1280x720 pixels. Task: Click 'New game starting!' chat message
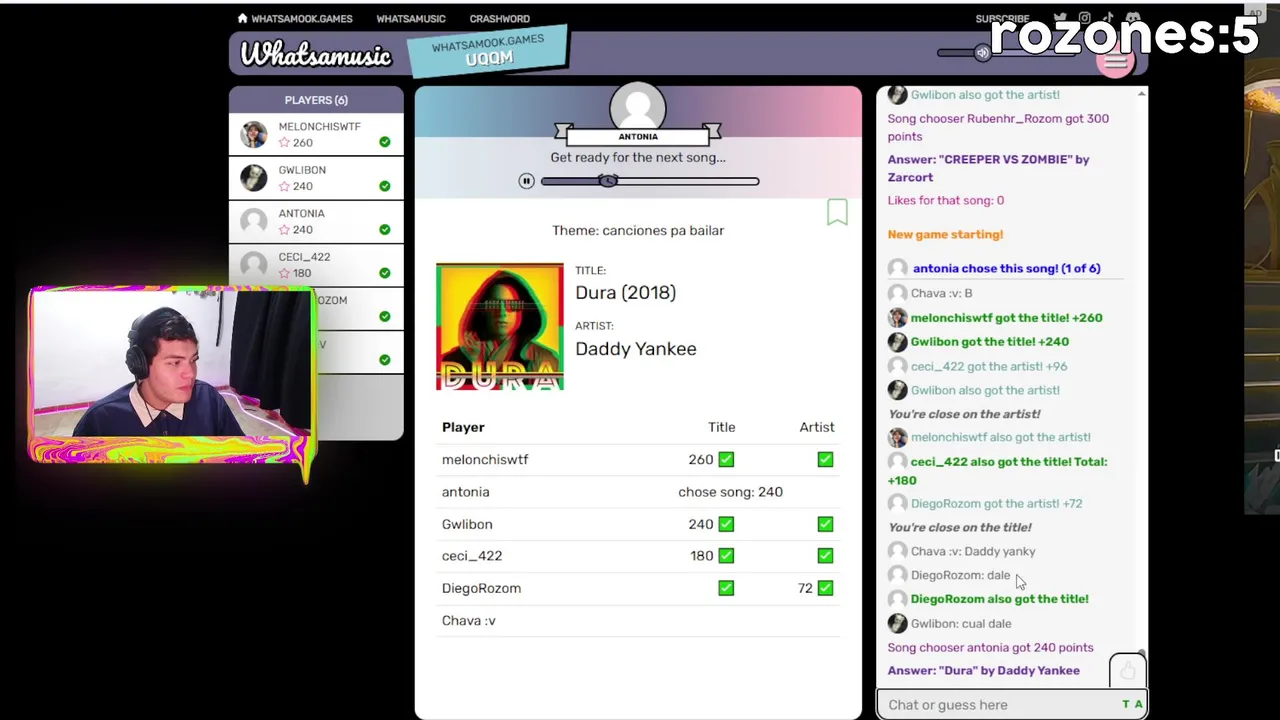[x=945, y=234]
